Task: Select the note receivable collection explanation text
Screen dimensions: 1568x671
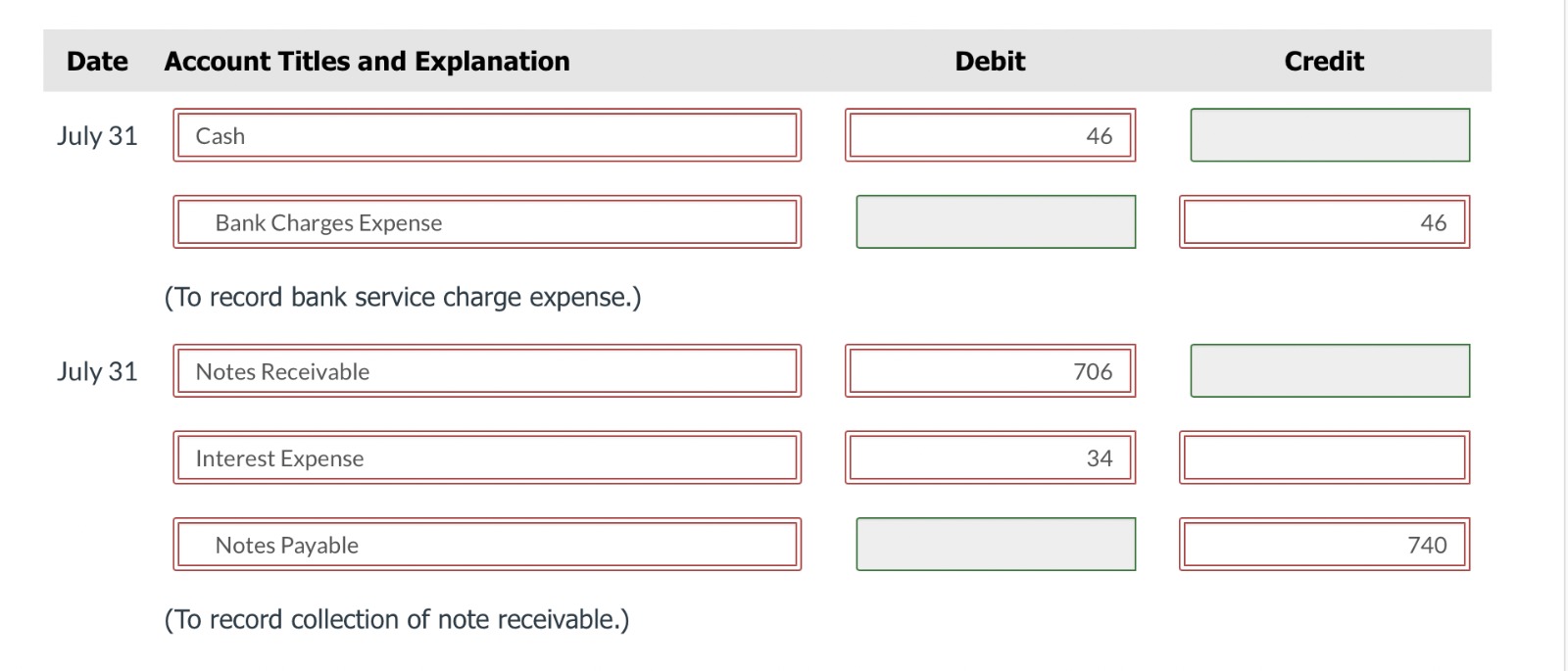Action: pos(396,619)
